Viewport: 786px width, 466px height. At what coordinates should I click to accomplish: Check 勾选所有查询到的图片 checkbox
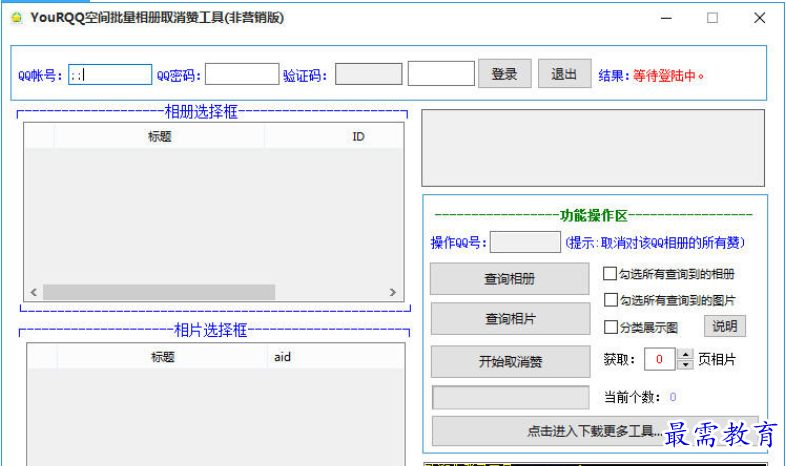coord(611,300)
